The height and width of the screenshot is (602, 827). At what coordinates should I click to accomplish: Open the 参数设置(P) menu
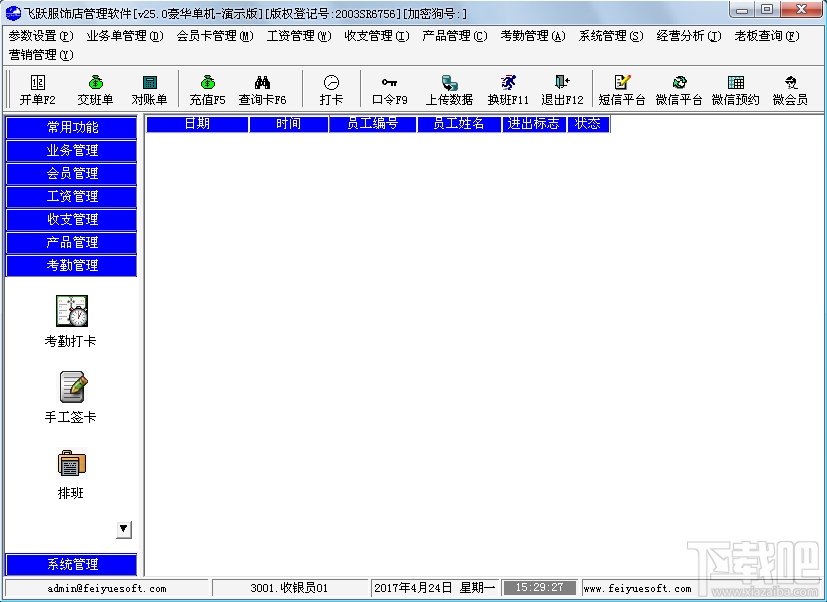(x=41, y=36)
